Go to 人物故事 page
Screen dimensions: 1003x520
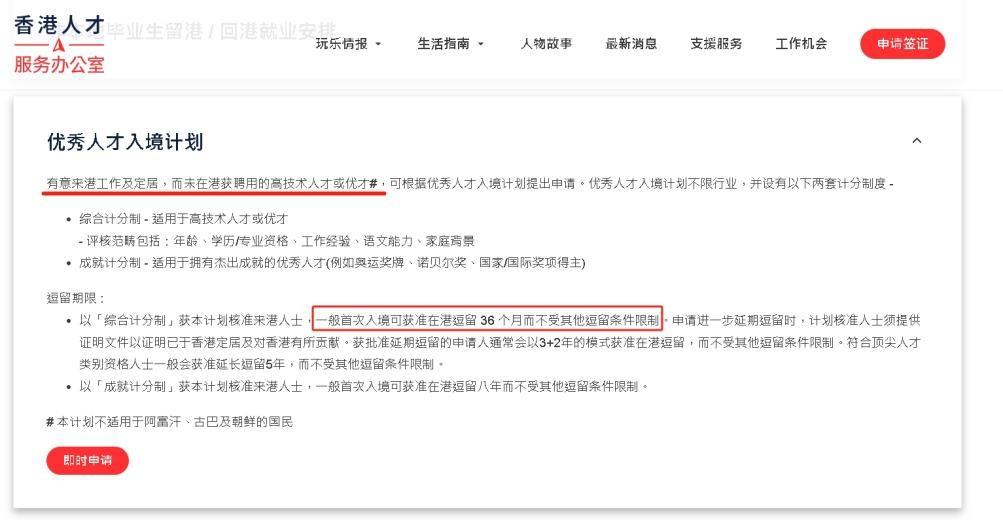(546, 43)
